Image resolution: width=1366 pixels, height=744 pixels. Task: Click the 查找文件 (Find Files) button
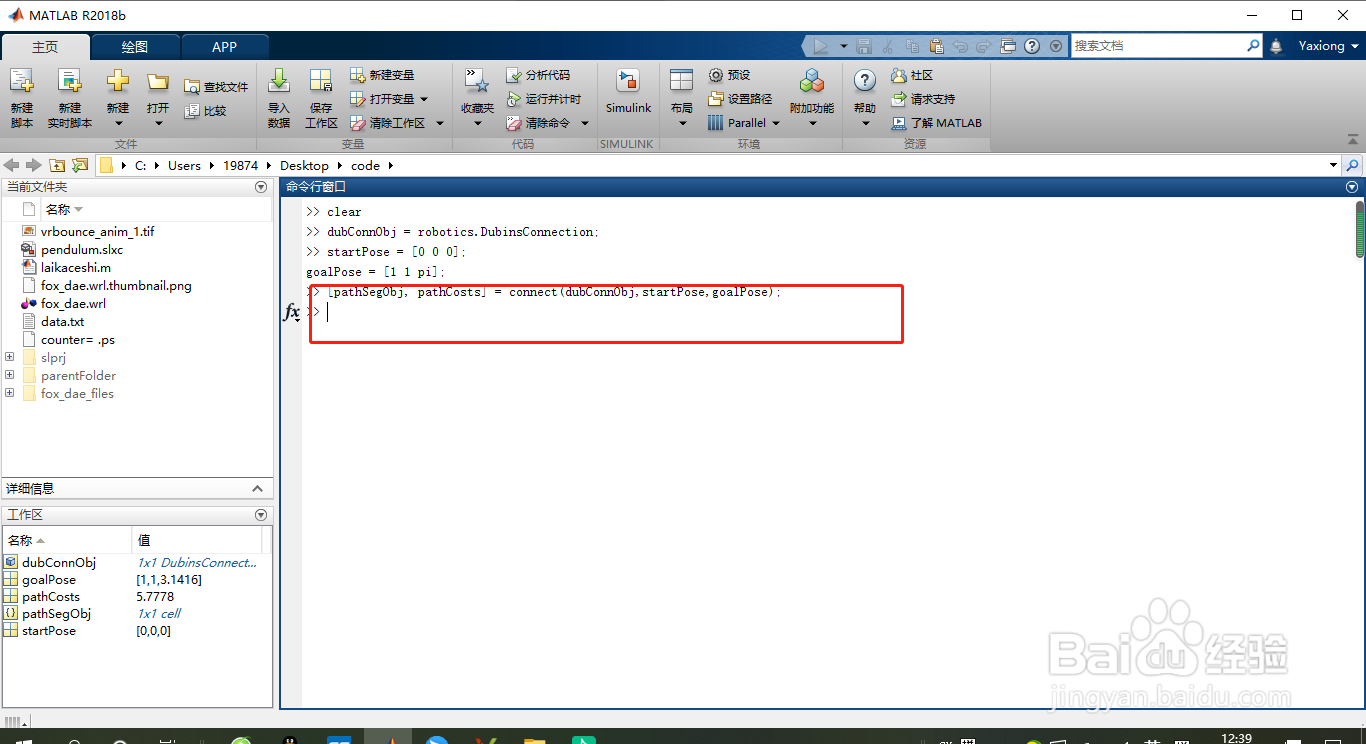pos(216,87)
